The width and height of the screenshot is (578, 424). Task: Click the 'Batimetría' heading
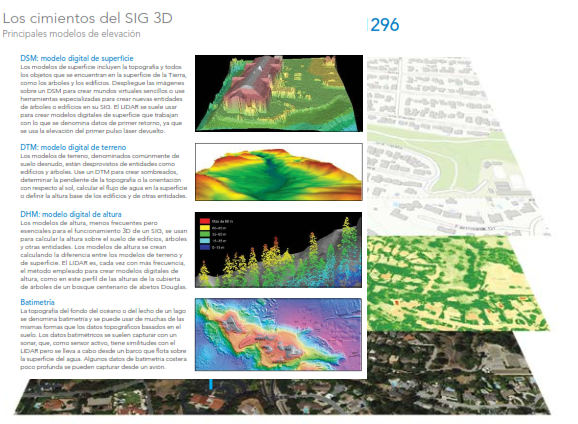tap(37, 302)
